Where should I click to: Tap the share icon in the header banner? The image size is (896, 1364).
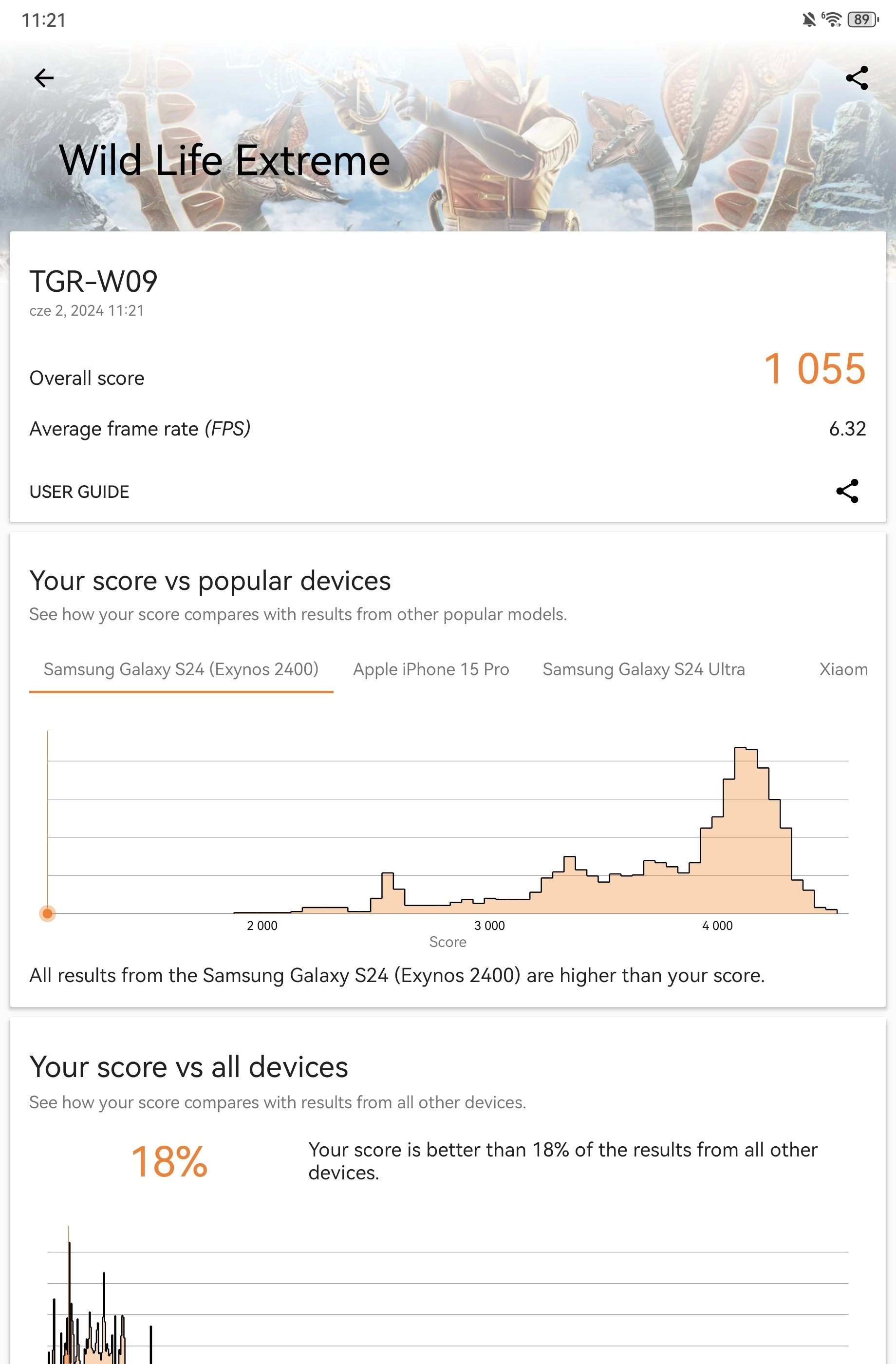[x=857, y=78]
